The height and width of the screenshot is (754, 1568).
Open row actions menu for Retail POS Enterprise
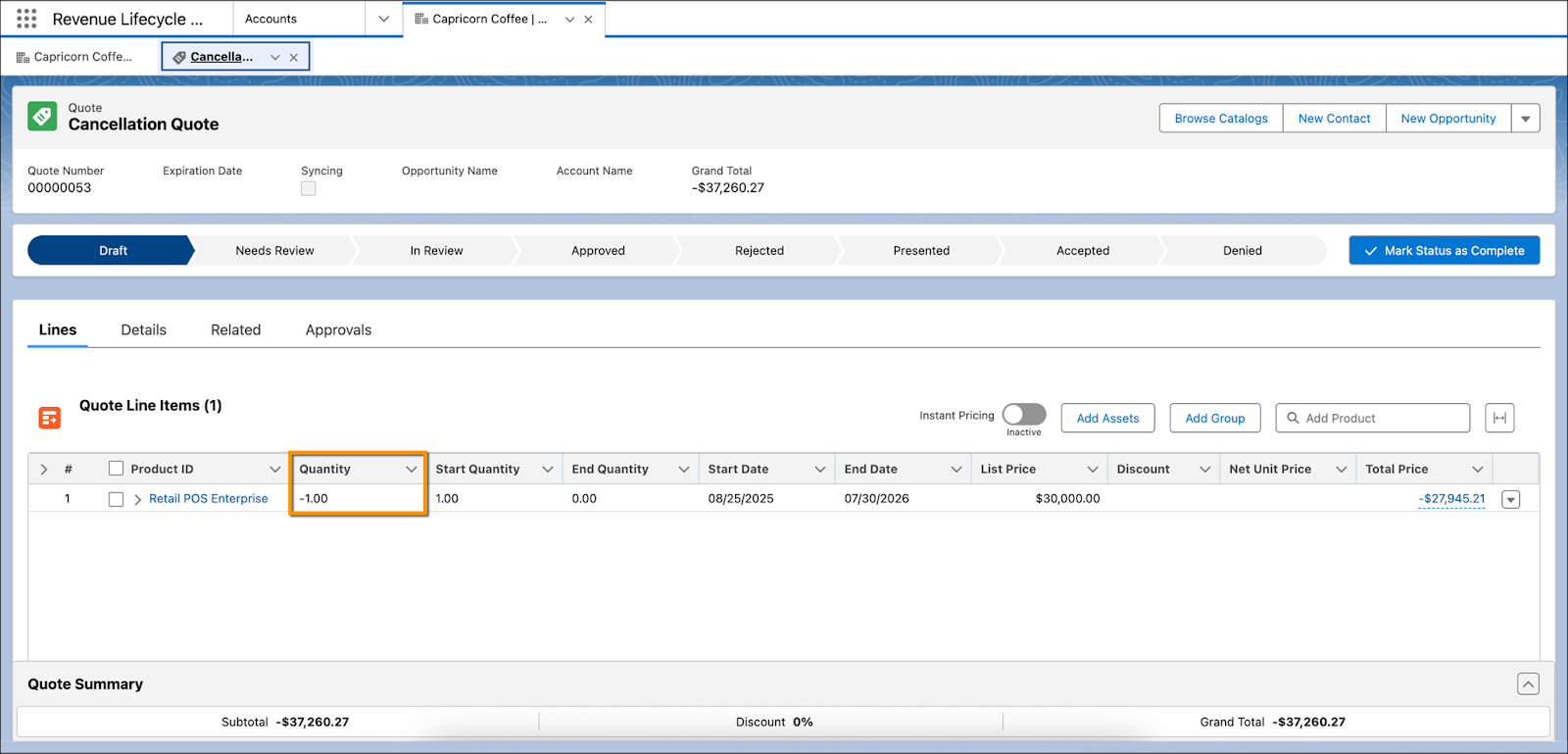click(1511, 499)
